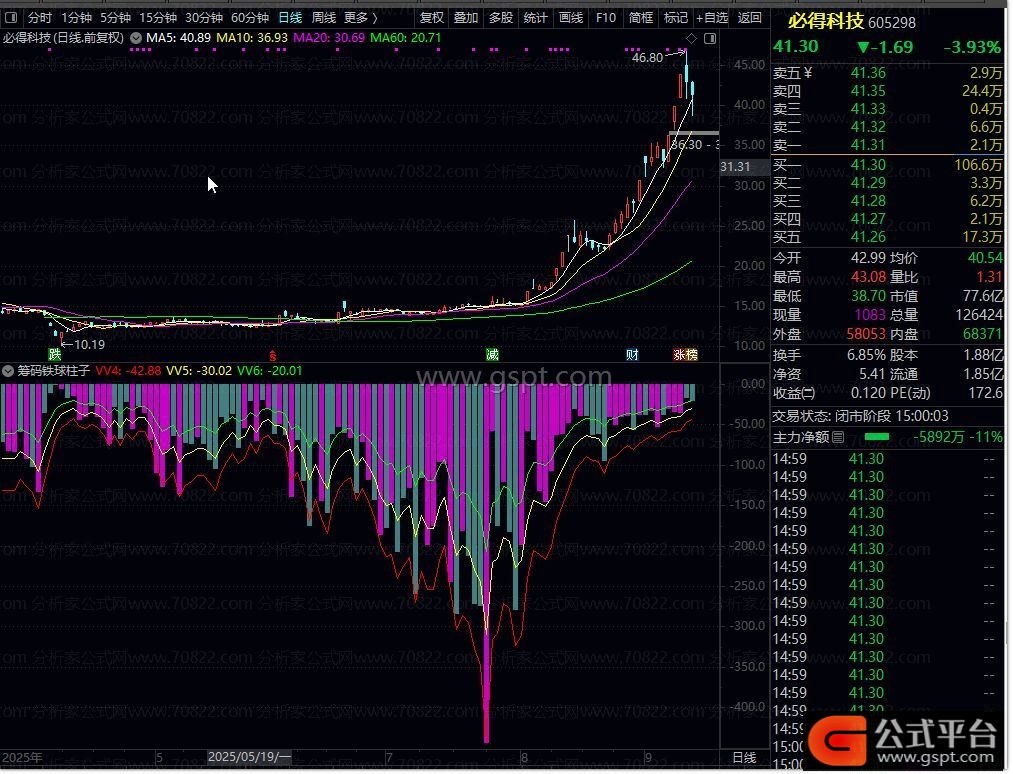The height and width of the screenshot is (774, 1013).
Task: Switch to the 周线 weekly tab
Action: pyautogui.click(x=323, y=18)
